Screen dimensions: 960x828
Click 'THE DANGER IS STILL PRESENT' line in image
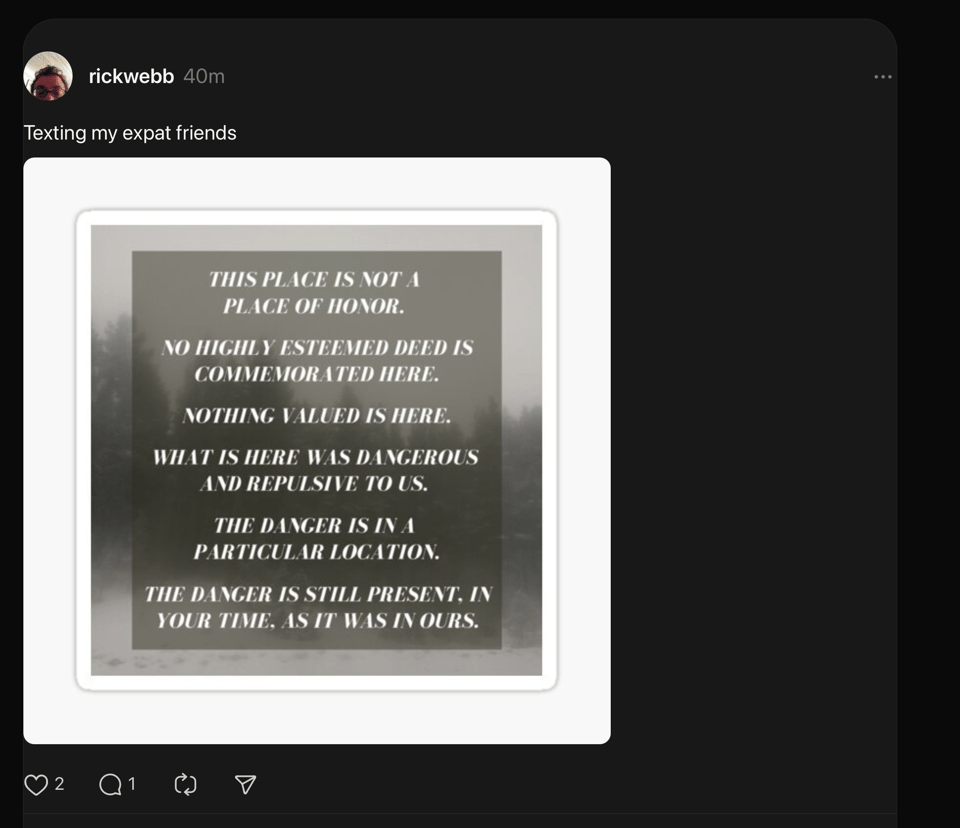(318, 607)
